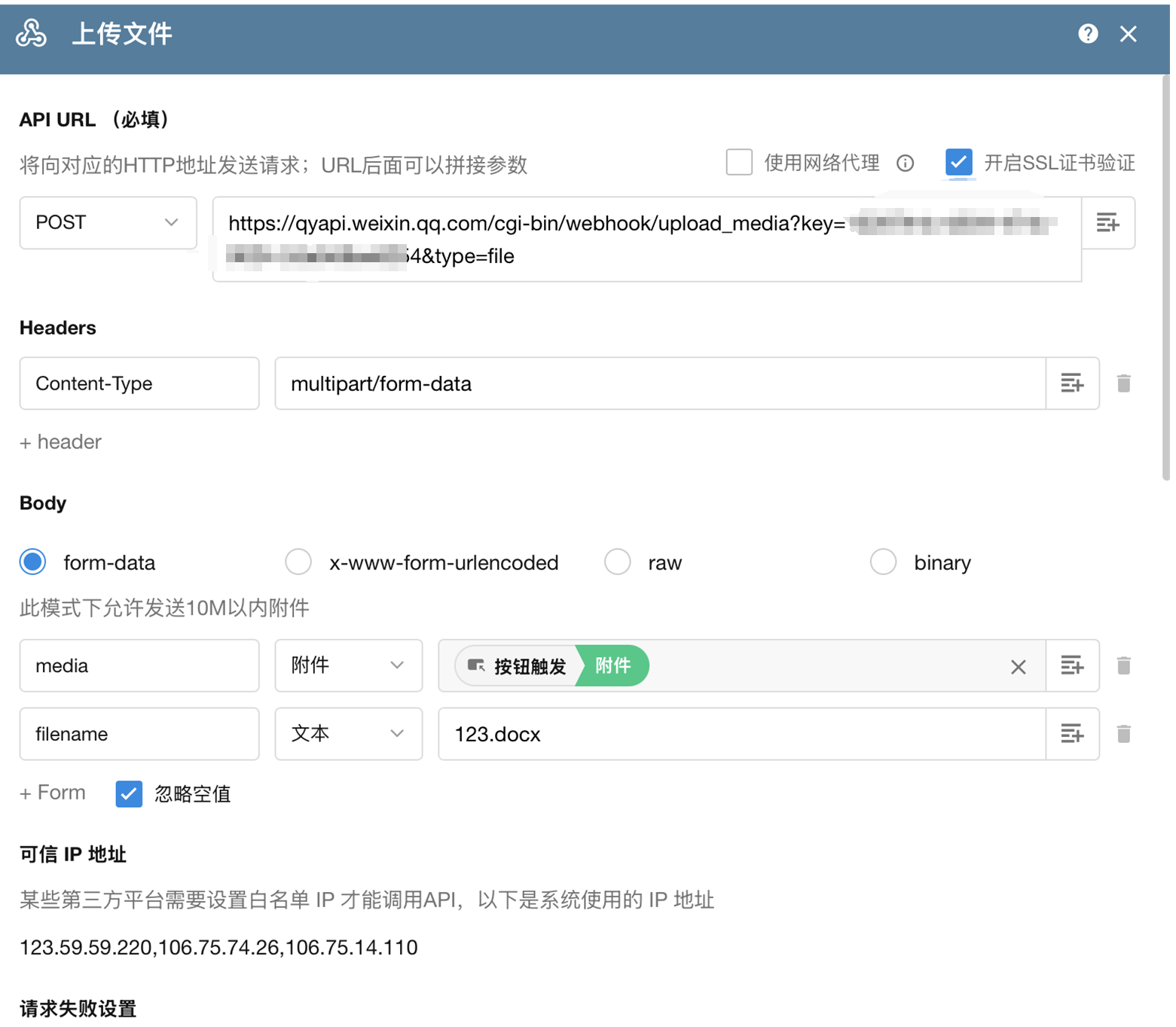The image size is (1176, 1027).
Task: Enable the 使用网络代理 checkbox
Action: pos(739,163)
